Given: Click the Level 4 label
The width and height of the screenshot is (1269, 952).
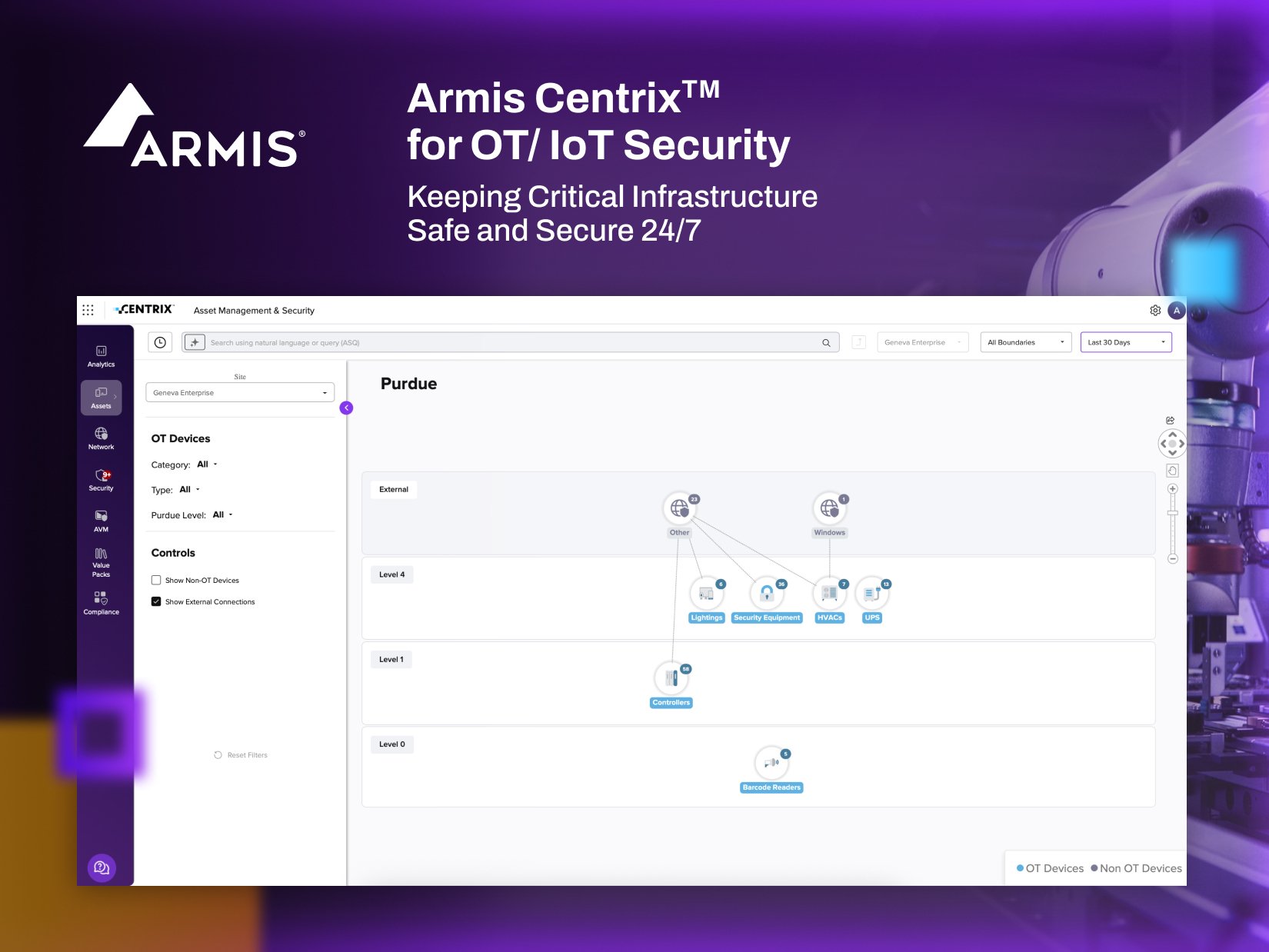Looking at the screenshot, I should (392, 574).
